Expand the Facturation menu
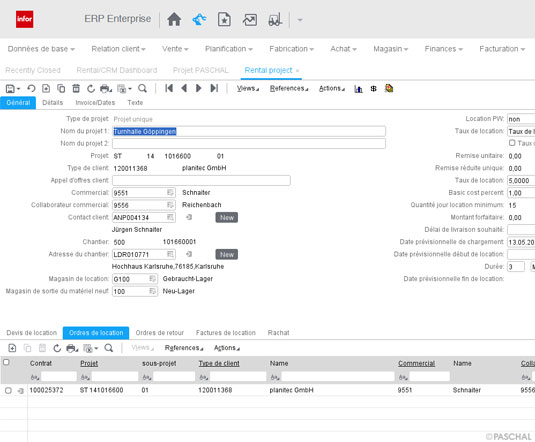 coord(502,49)
